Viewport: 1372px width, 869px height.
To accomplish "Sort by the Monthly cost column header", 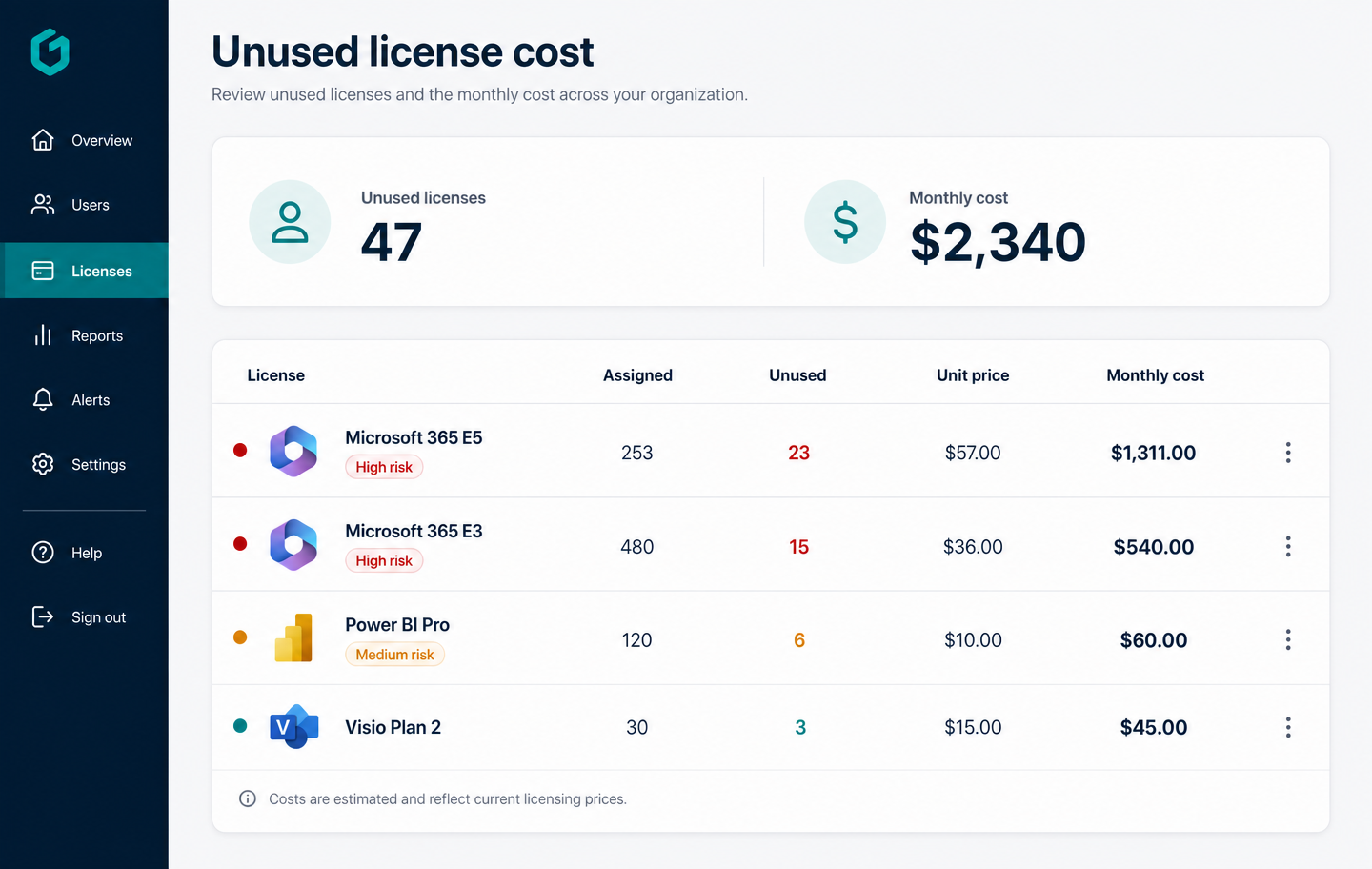I will coord(1155,375).
